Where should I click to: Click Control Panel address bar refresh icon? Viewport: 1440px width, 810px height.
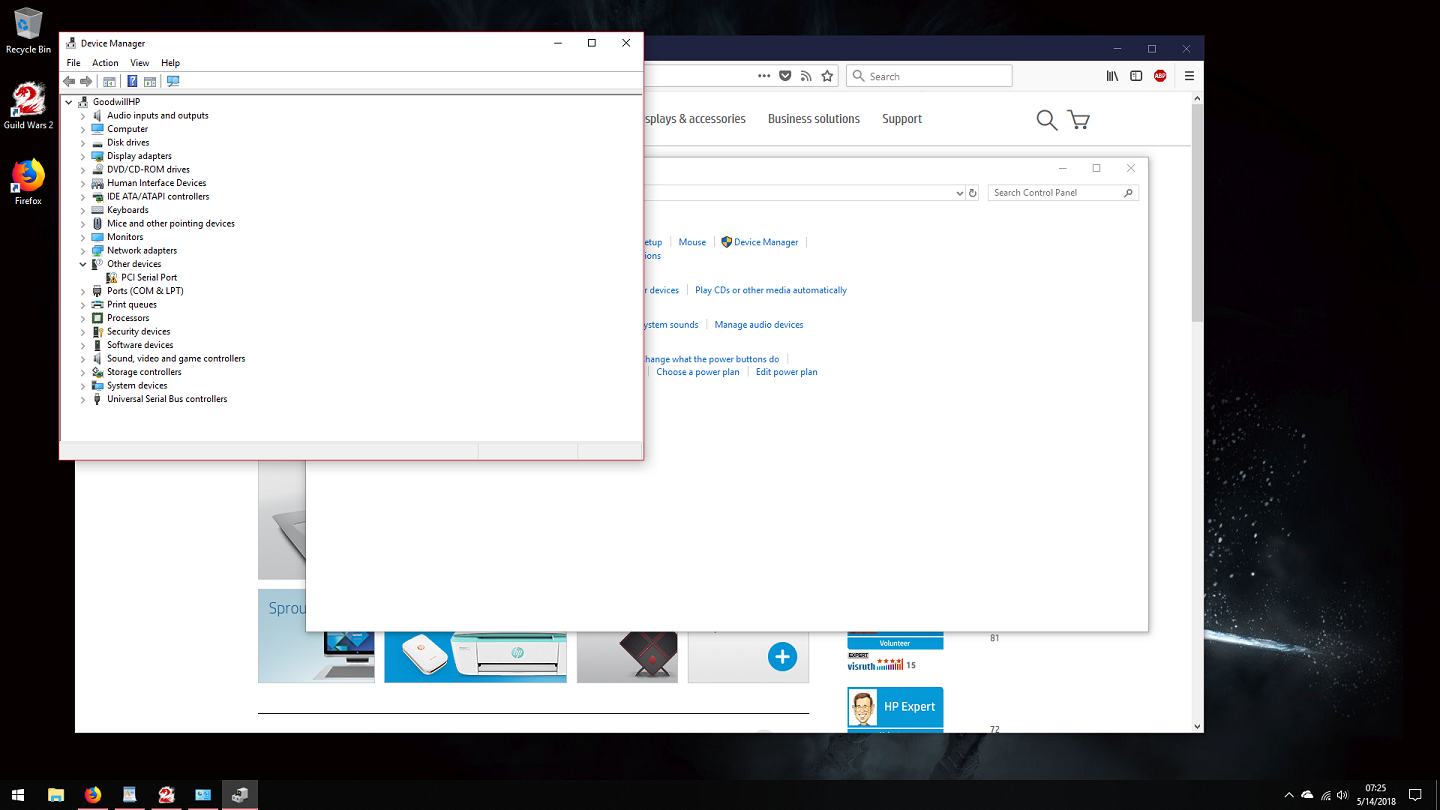pyautogui.click(x=973, y=193)
